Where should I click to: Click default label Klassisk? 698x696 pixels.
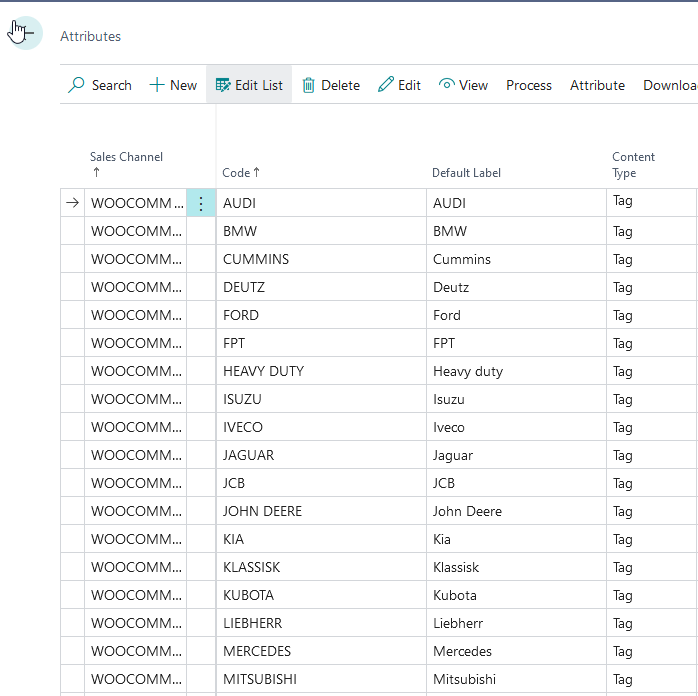click(x=516, y=567)
